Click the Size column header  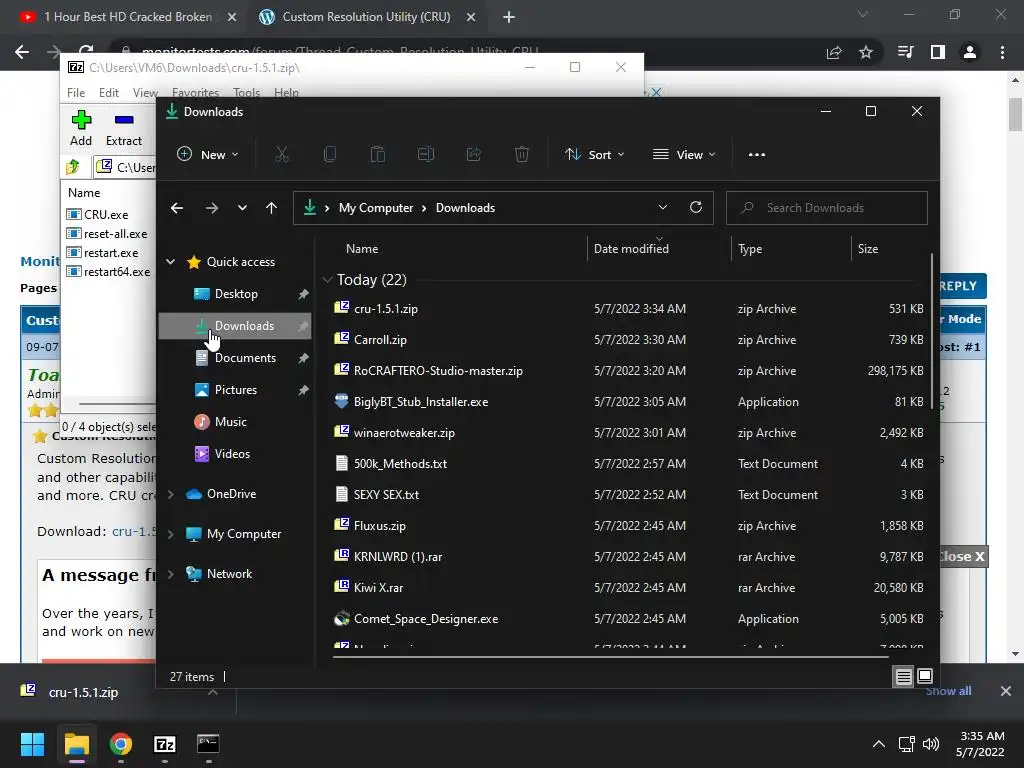tap(868, 249)
